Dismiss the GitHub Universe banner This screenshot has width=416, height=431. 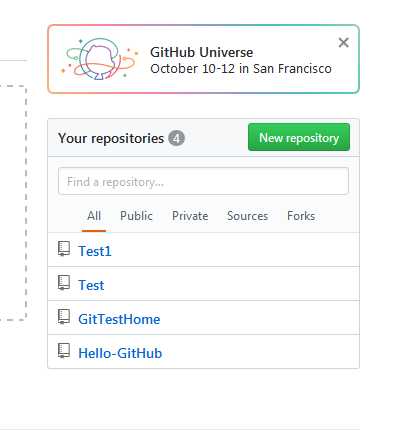(x=343, y=43)
